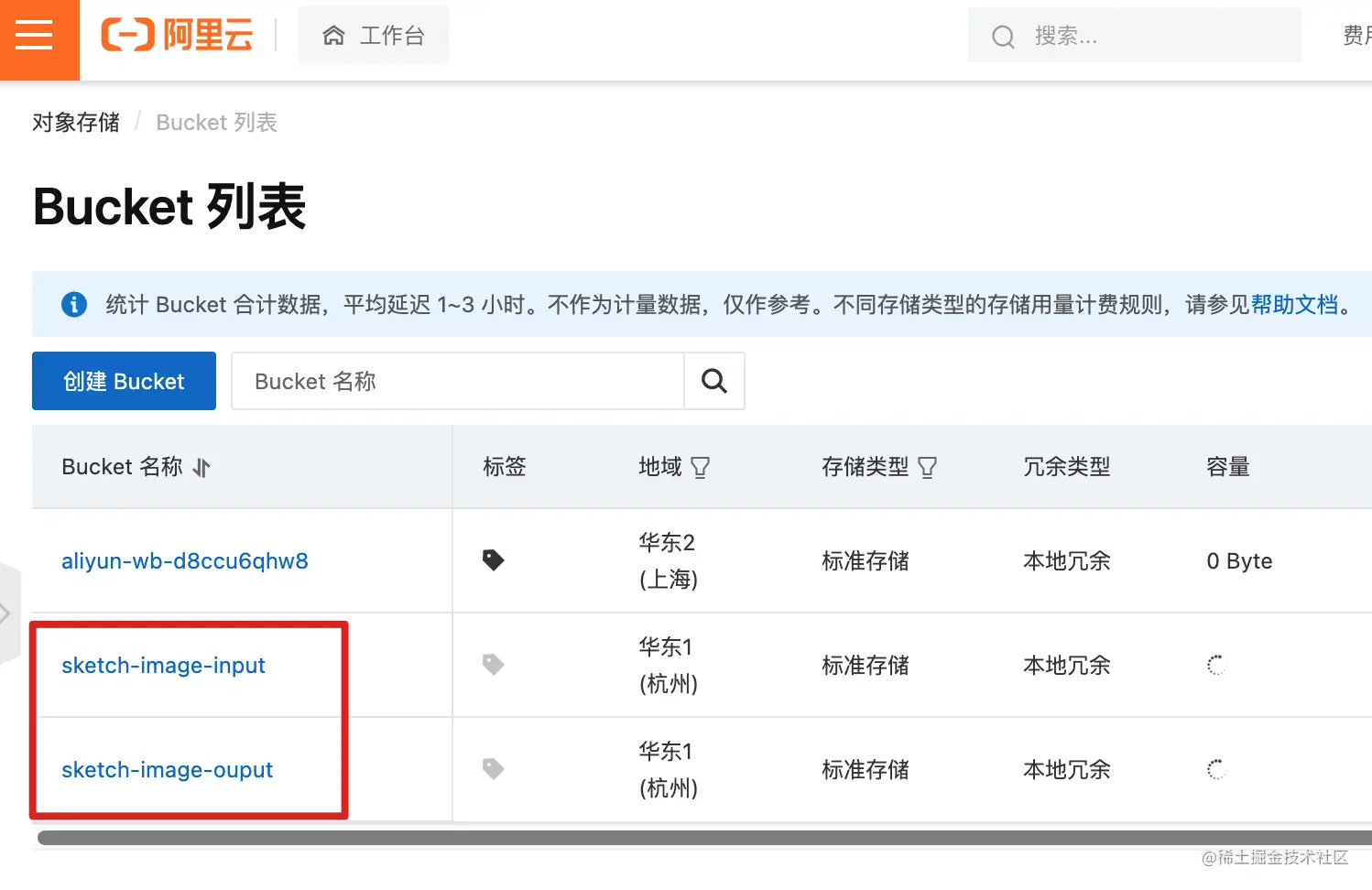Image resolution: width=1372 pixels, height=890 pixels.
Task: Click the 标签 column header
Action: pyautogui.click(x=505, y=467)
